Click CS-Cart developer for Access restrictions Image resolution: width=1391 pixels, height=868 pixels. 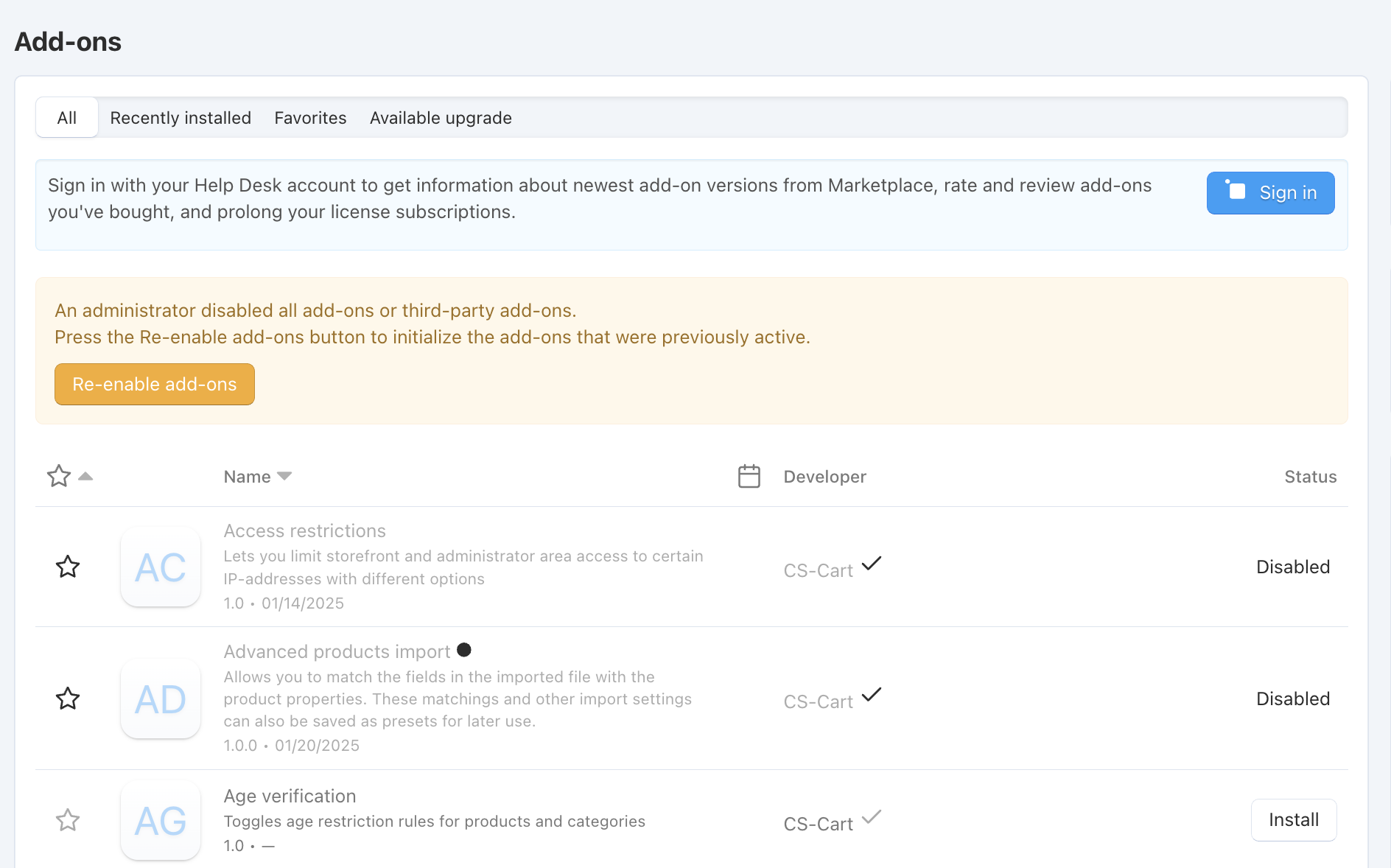[x=818, y=570]
